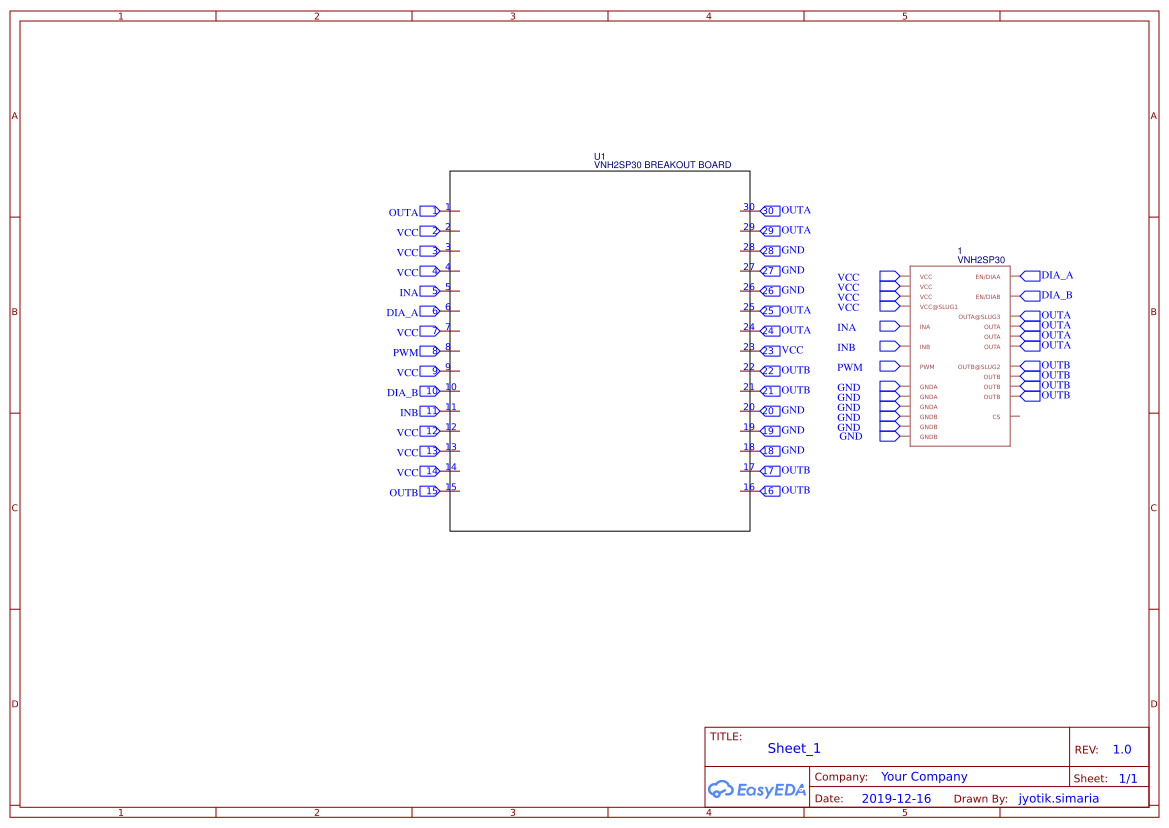Select the net port on U1 pin 15 OUTB

tap(429, 491)
